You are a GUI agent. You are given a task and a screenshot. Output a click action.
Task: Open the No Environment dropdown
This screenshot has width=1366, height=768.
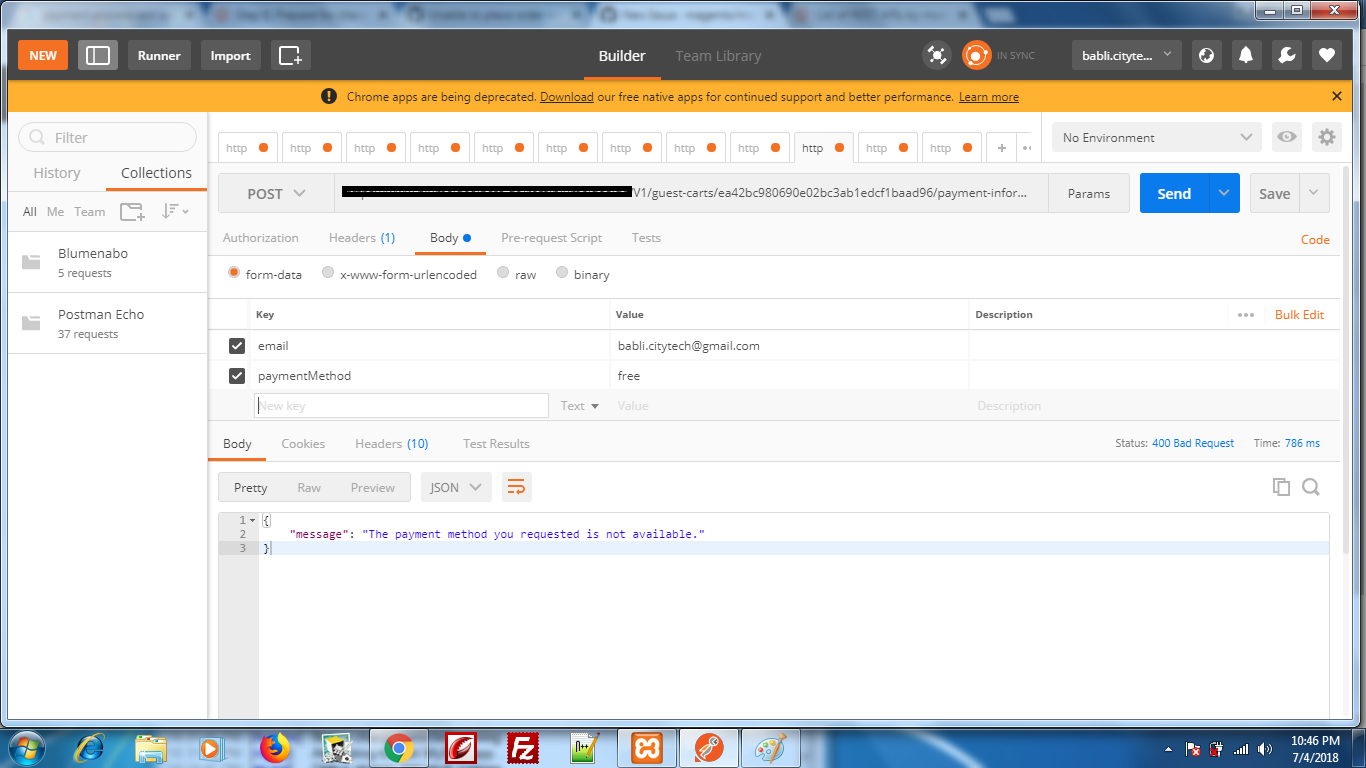(x=1155, y=137)
